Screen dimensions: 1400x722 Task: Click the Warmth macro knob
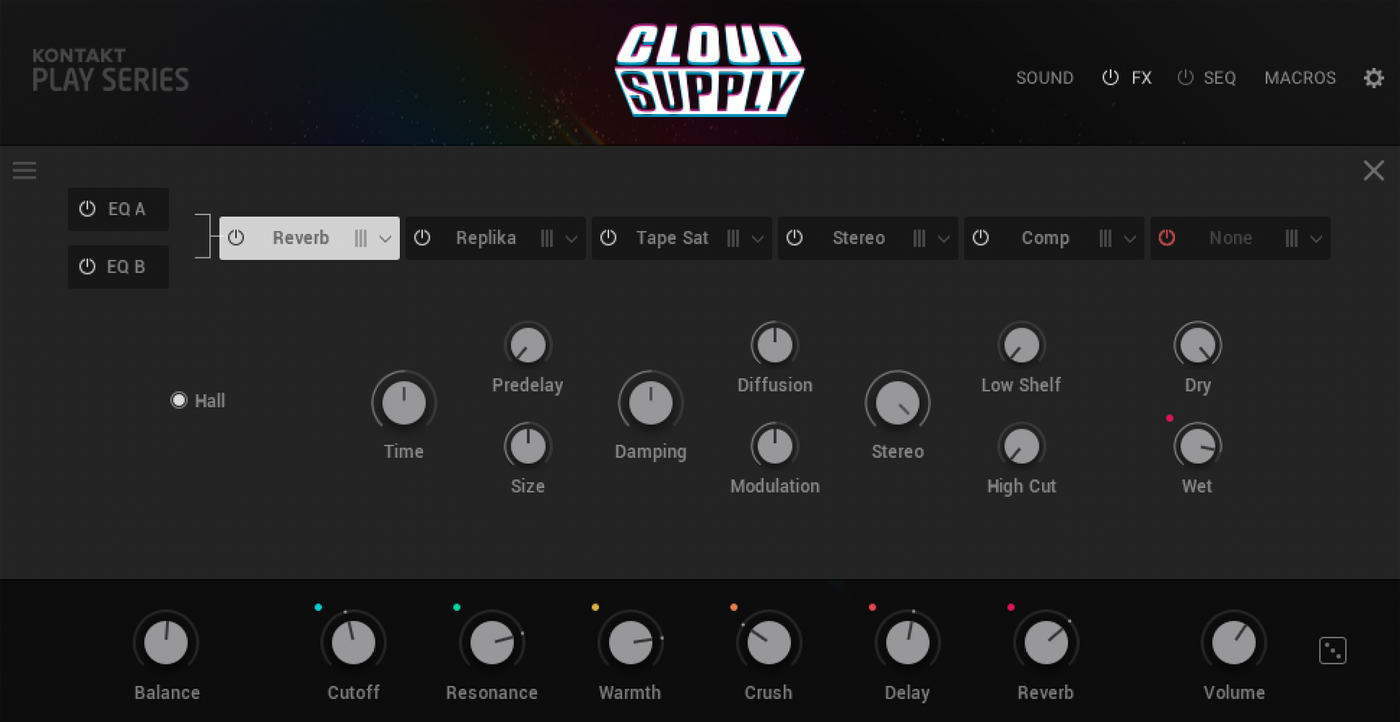point(630,643)
